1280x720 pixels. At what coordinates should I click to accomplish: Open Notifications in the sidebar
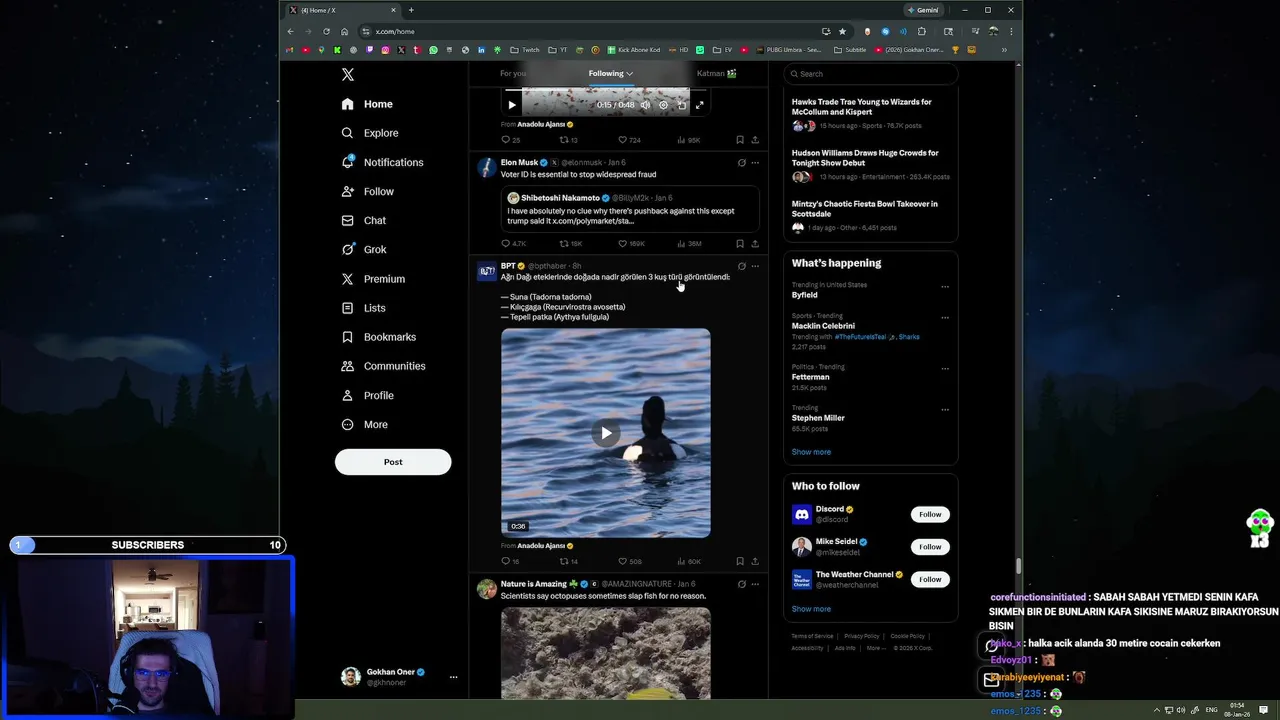tap(382, 162)
